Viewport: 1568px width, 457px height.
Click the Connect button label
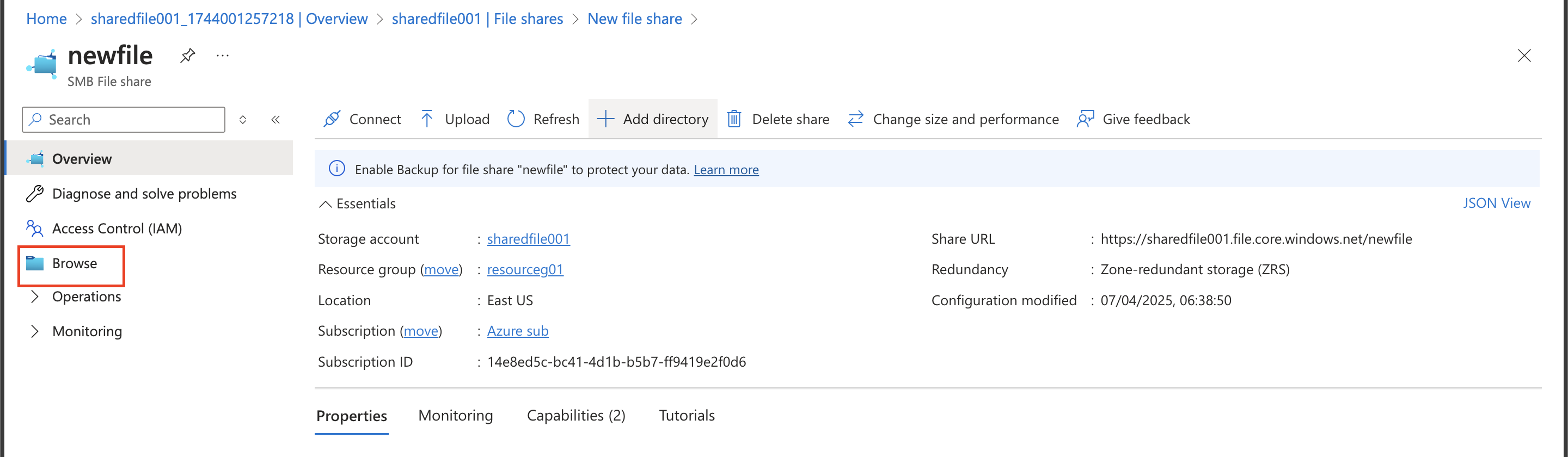coord(375,119)
